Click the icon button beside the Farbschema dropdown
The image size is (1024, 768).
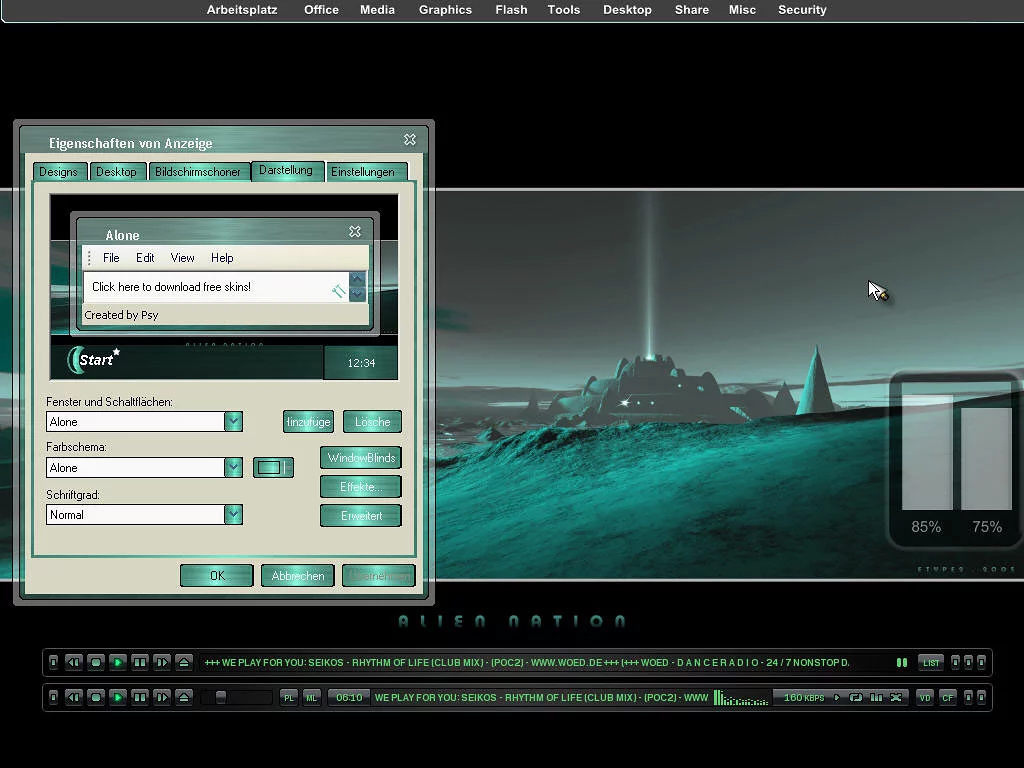point(272,467)
